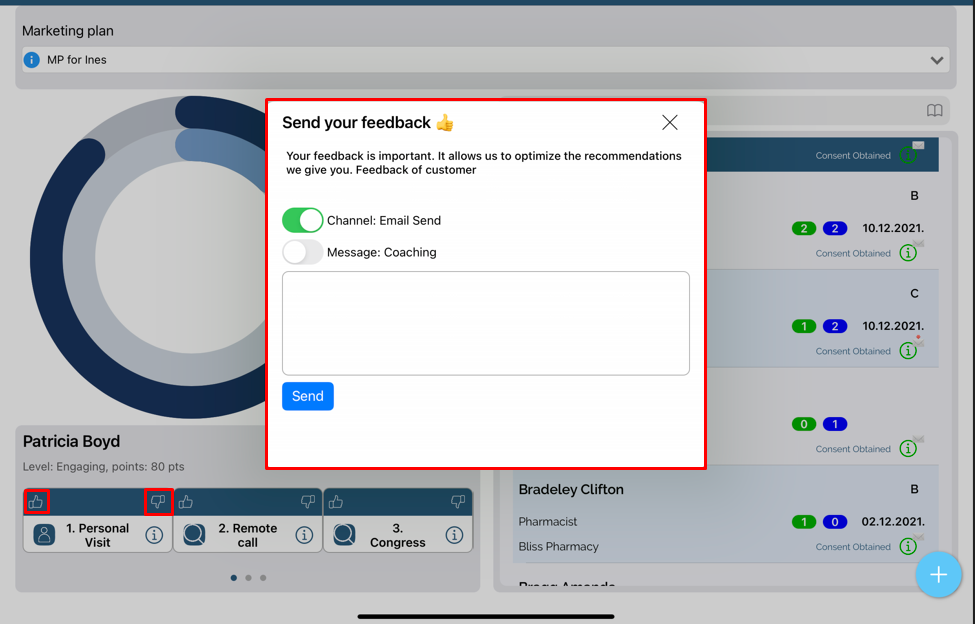Screen dimensions: 975x624
Task: Click thumbs up on Remote call card
Action: (x=186, y=501)
